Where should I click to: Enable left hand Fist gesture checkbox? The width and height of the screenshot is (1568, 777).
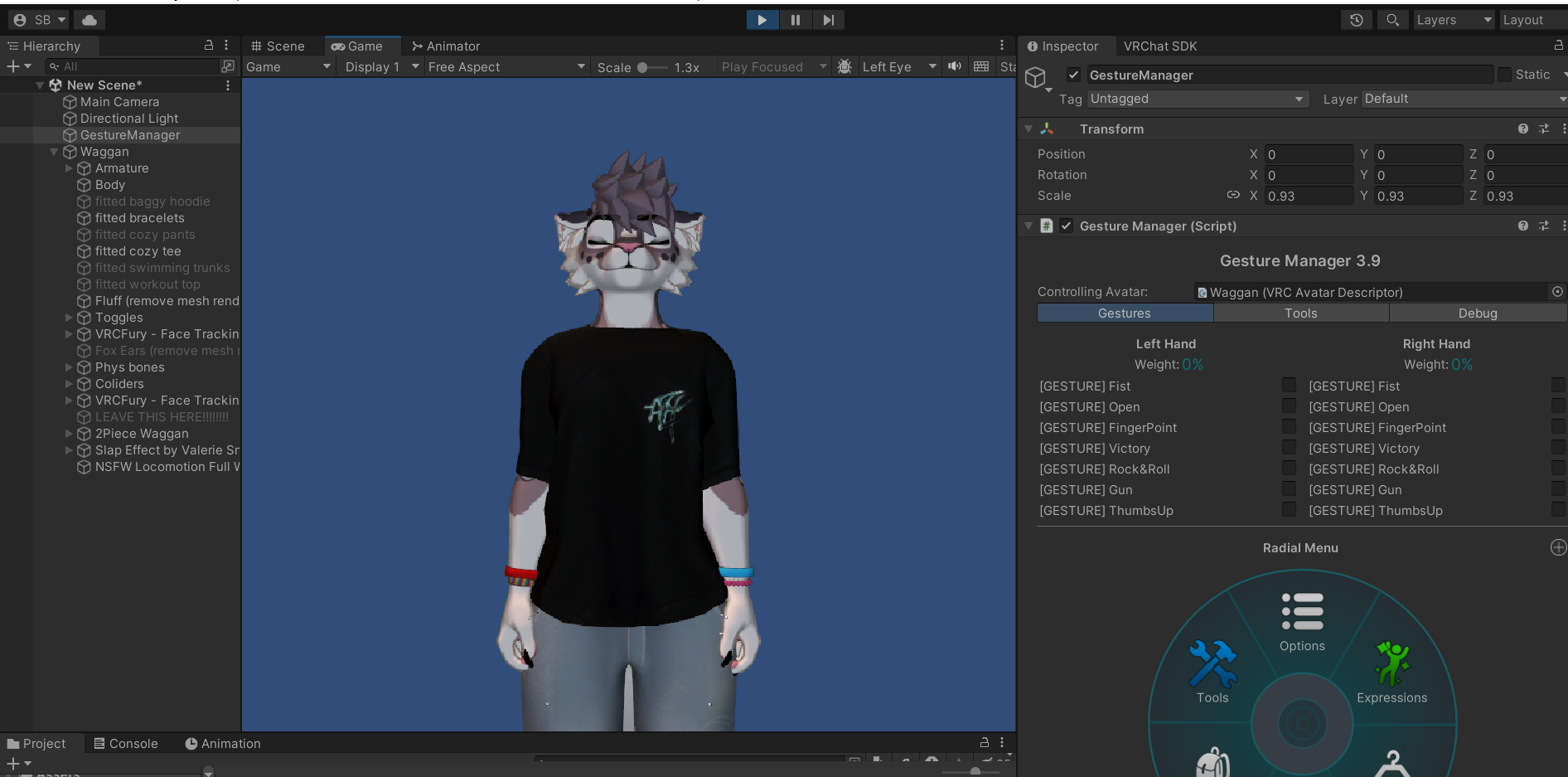click(x=1289, y=385)
